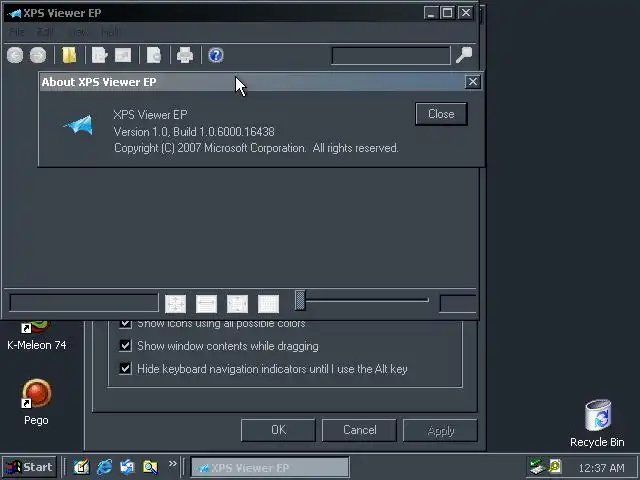Open the File menu

[x=17, y=32]
